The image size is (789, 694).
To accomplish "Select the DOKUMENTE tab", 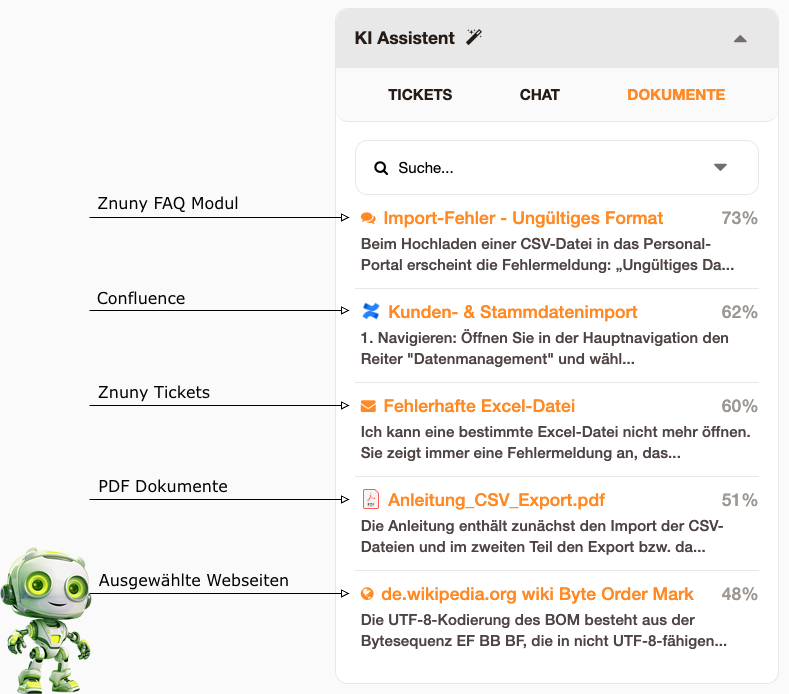I will click(x=676, y=95).
